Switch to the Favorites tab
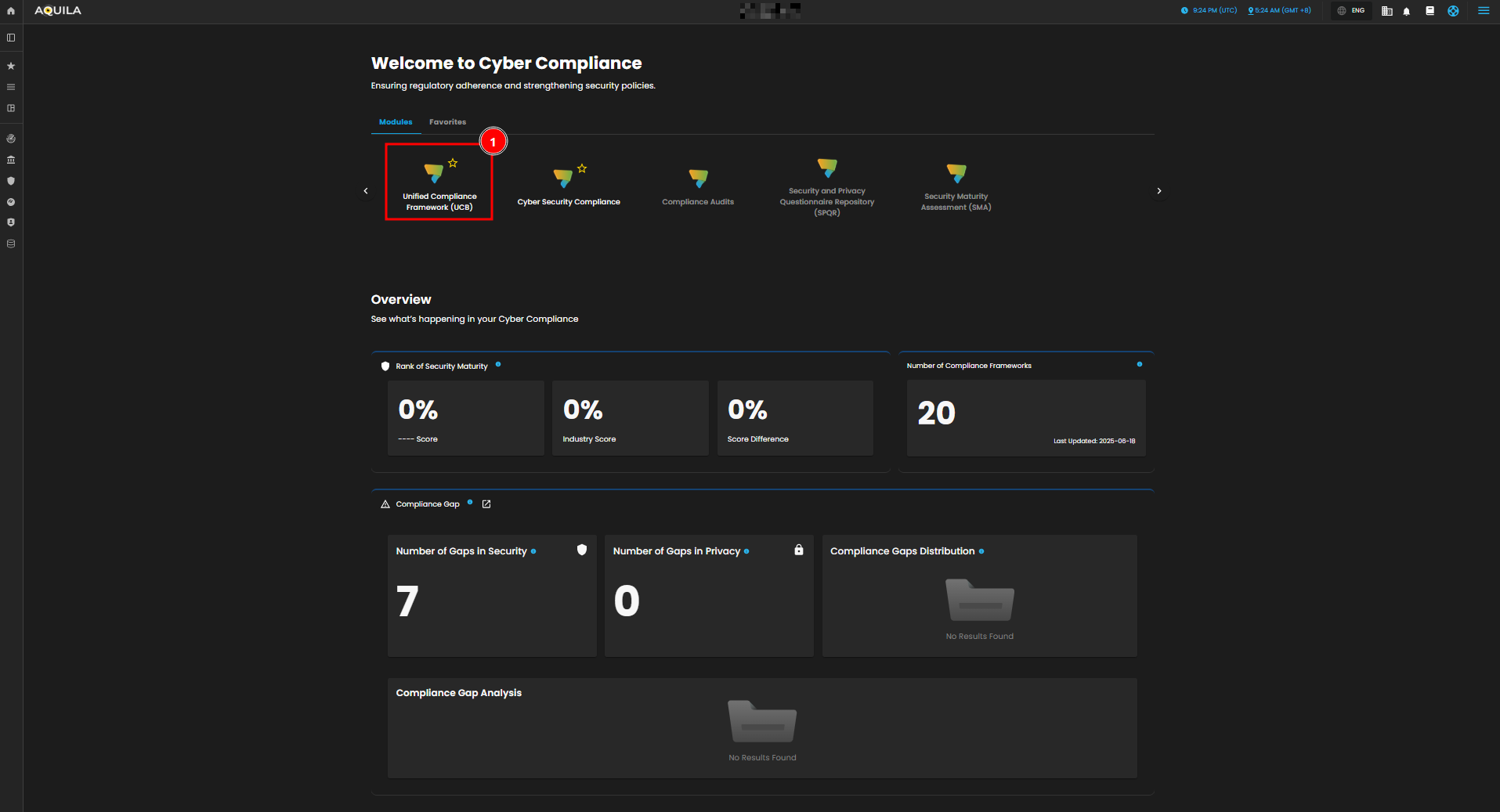 pyautogui.click(x=447, y=122)
